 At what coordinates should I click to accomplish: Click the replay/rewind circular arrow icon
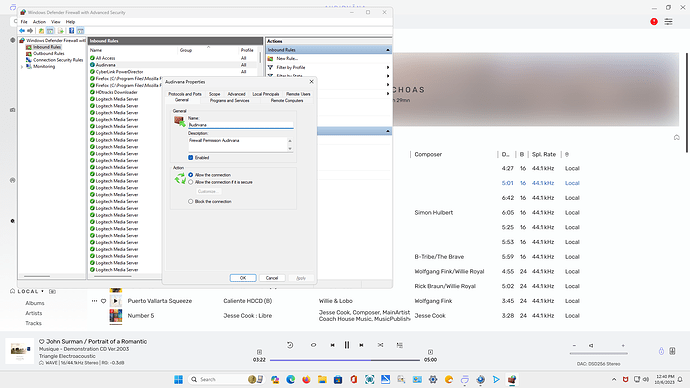(290, 345)
